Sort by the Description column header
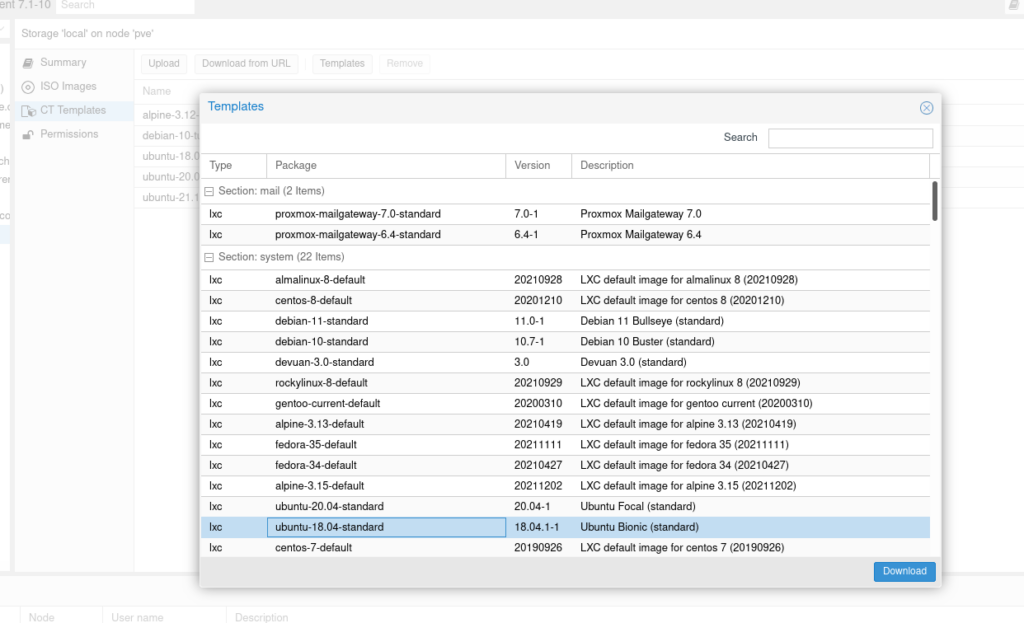The height and width of the screenshot is (623, 1024). [750, 166]
